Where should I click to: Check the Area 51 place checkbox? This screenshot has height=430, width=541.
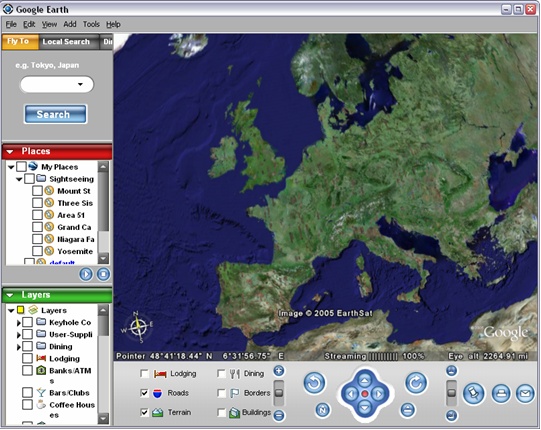37,215
